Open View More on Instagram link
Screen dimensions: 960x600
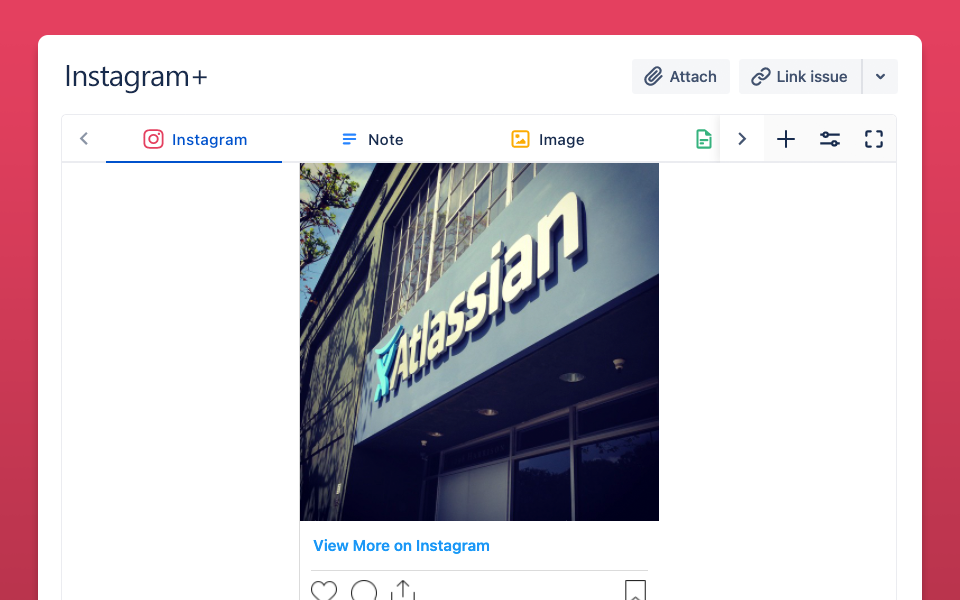401,546
